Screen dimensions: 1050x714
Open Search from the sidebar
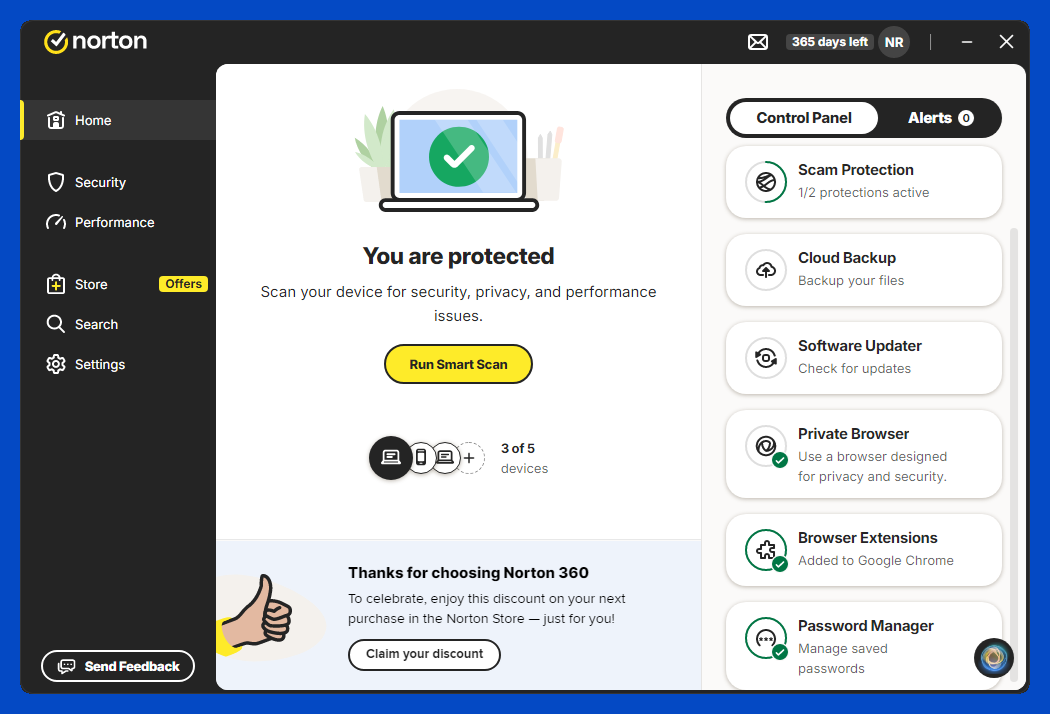[x=119, y=324]
